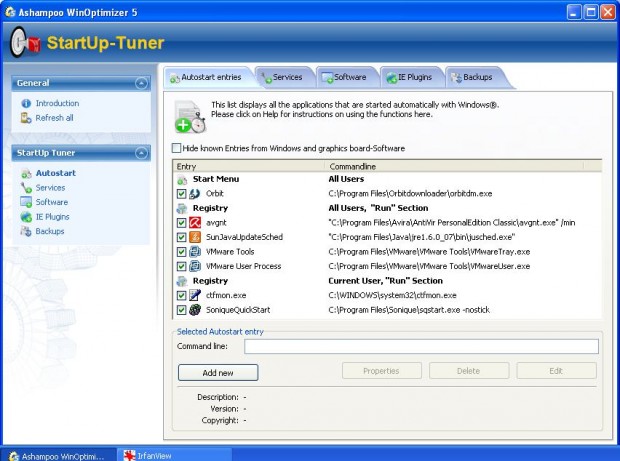Click the VMware User Process entry icon
Viewport: 620px width, 461px height.
[x=195, y=266]
